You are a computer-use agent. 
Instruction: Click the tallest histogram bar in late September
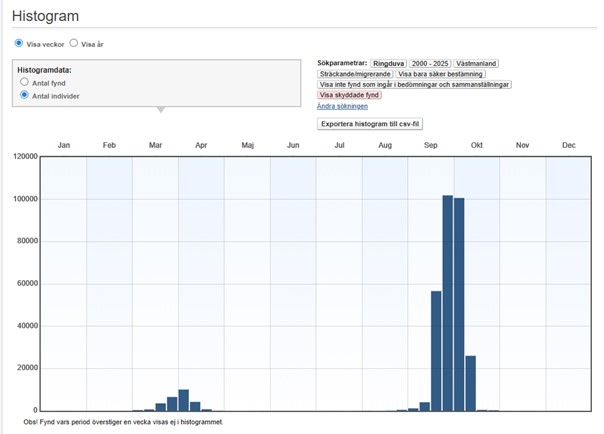447,302
